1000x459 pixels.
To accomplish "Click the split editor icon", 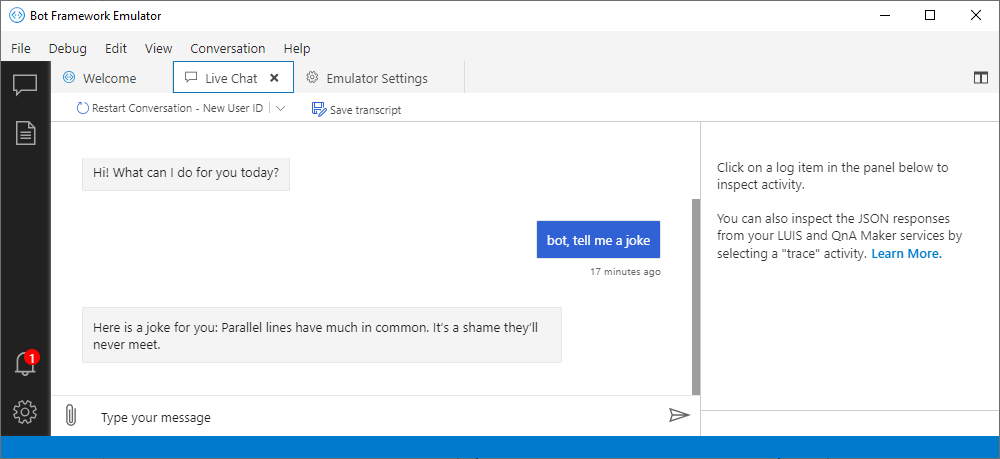I will tap(980, 78).
